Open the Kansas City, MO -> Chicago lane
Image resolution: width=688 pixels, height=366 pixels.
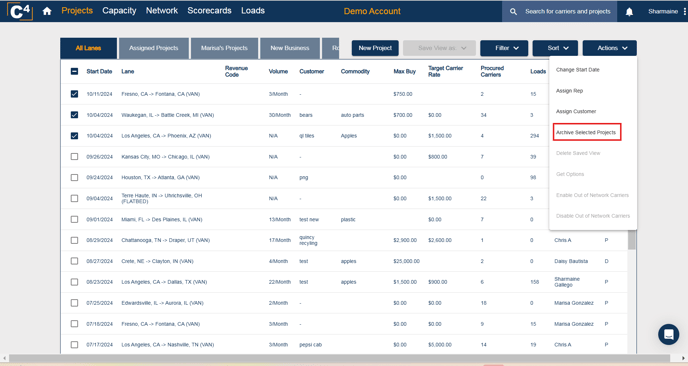click(x=165, y=157)
